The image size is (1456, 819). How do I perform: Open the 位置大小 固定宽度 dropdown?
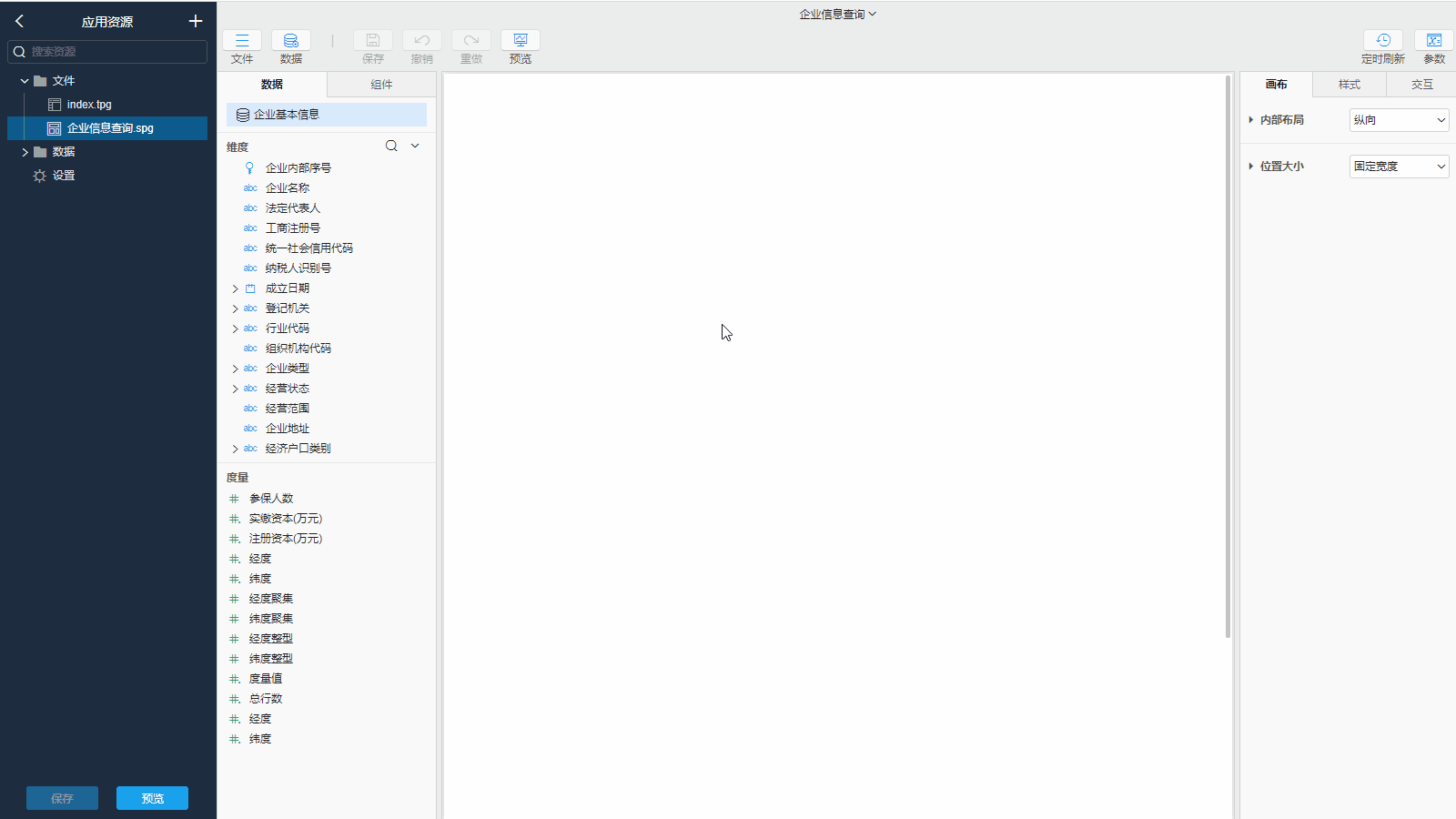[1399, 167]
